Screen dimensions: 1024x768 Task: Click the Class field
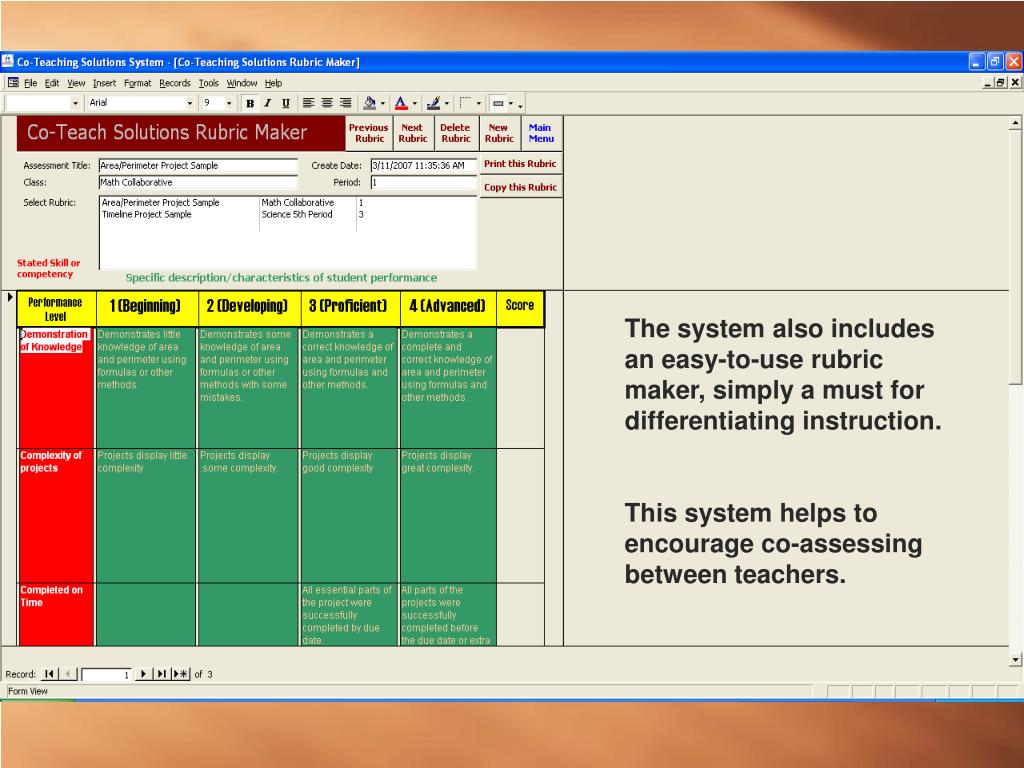198,183
